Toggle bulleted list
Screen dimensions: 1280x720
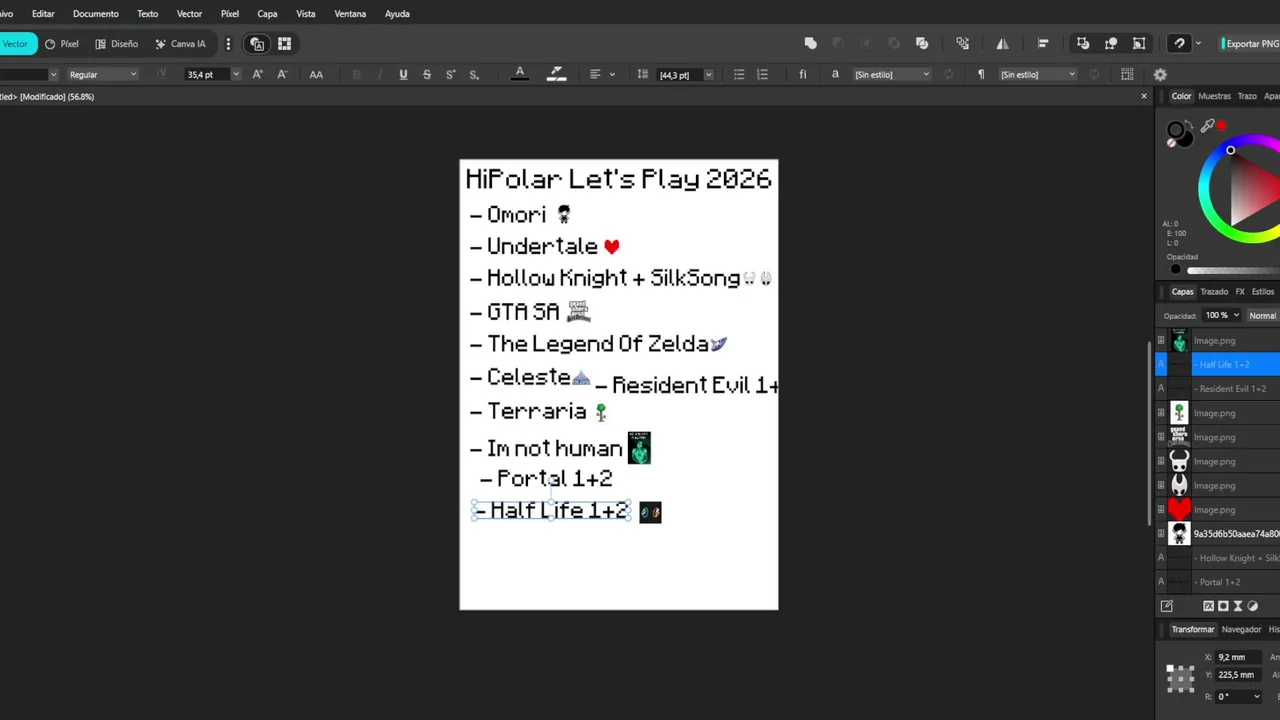point(739,75)
